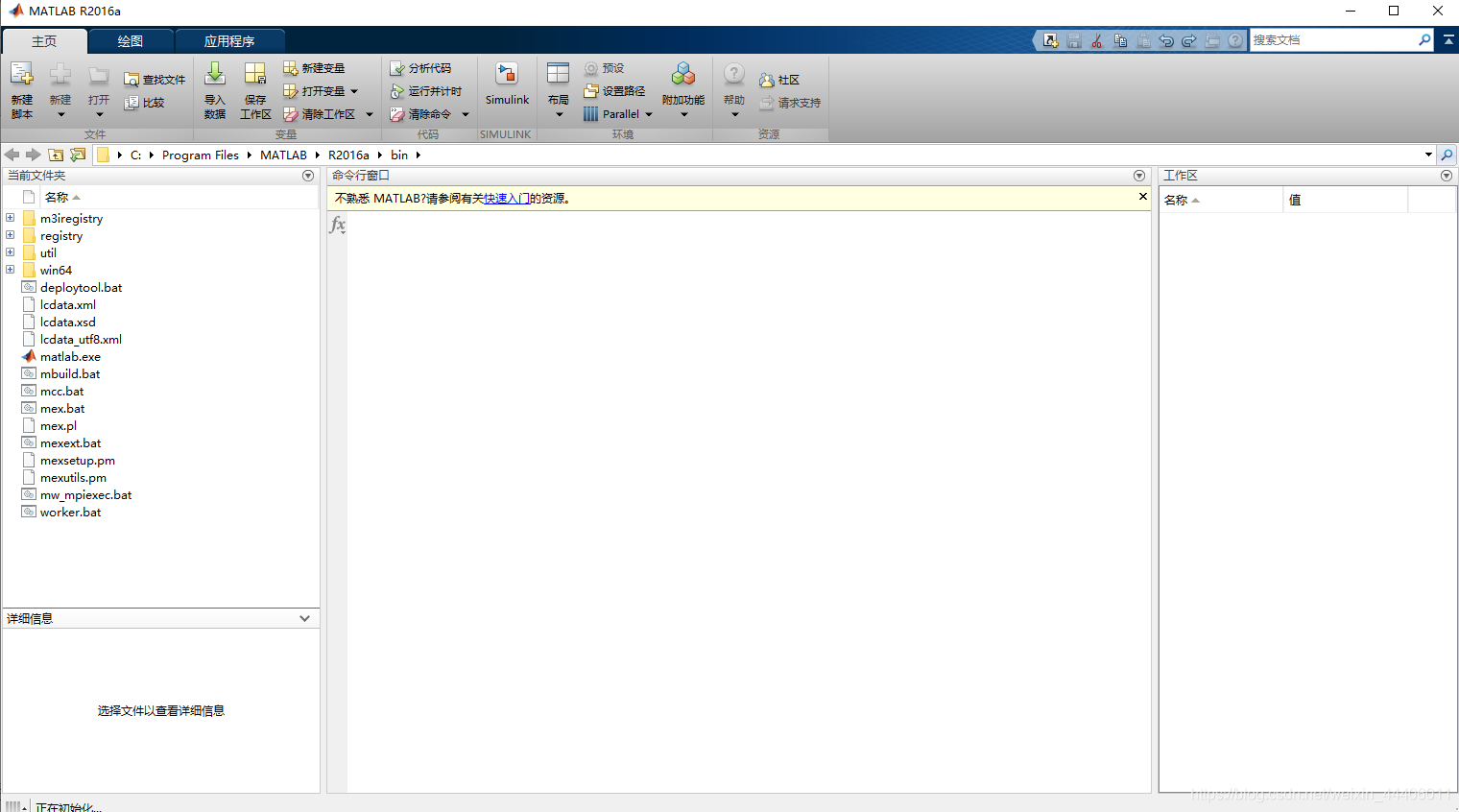Viewport: 1459px width, 812px height.
Task: Click the fx function browser icon
Action: (x=337, y=225)
